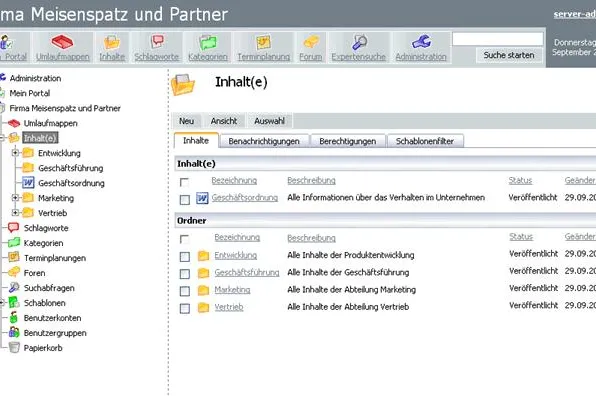Open Administration wrench toolbar icon

point(421,42)
